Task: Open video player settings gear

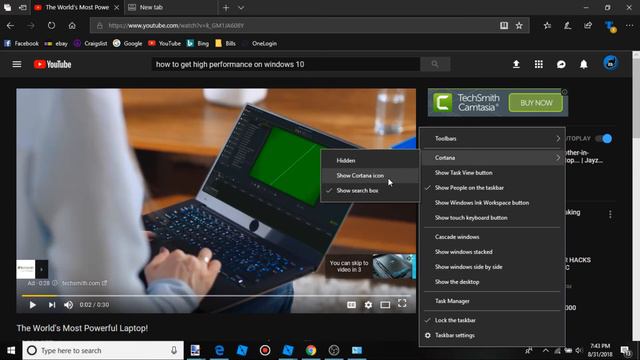Action: (x=368, y=304)
